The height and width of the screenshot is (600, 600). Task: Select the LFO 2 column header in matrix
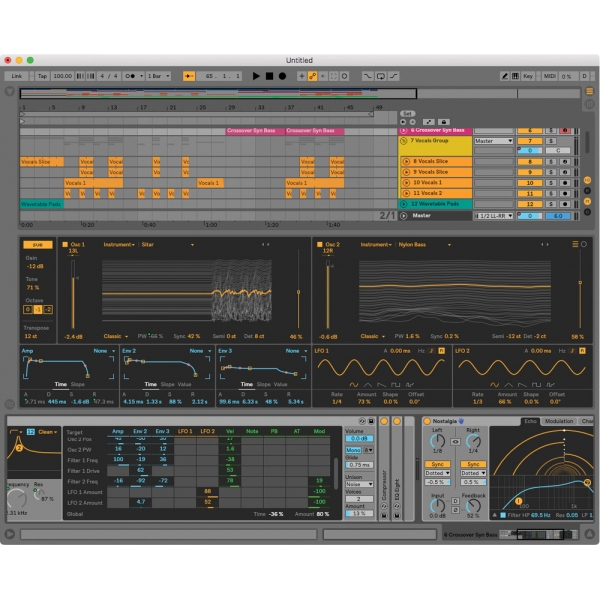pos(207,431)
